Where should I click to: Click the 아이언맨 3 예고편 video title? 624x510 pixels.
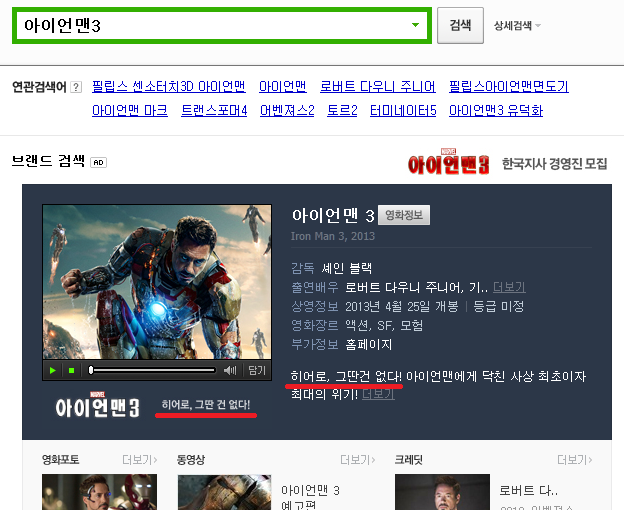(x=310, y=498)
